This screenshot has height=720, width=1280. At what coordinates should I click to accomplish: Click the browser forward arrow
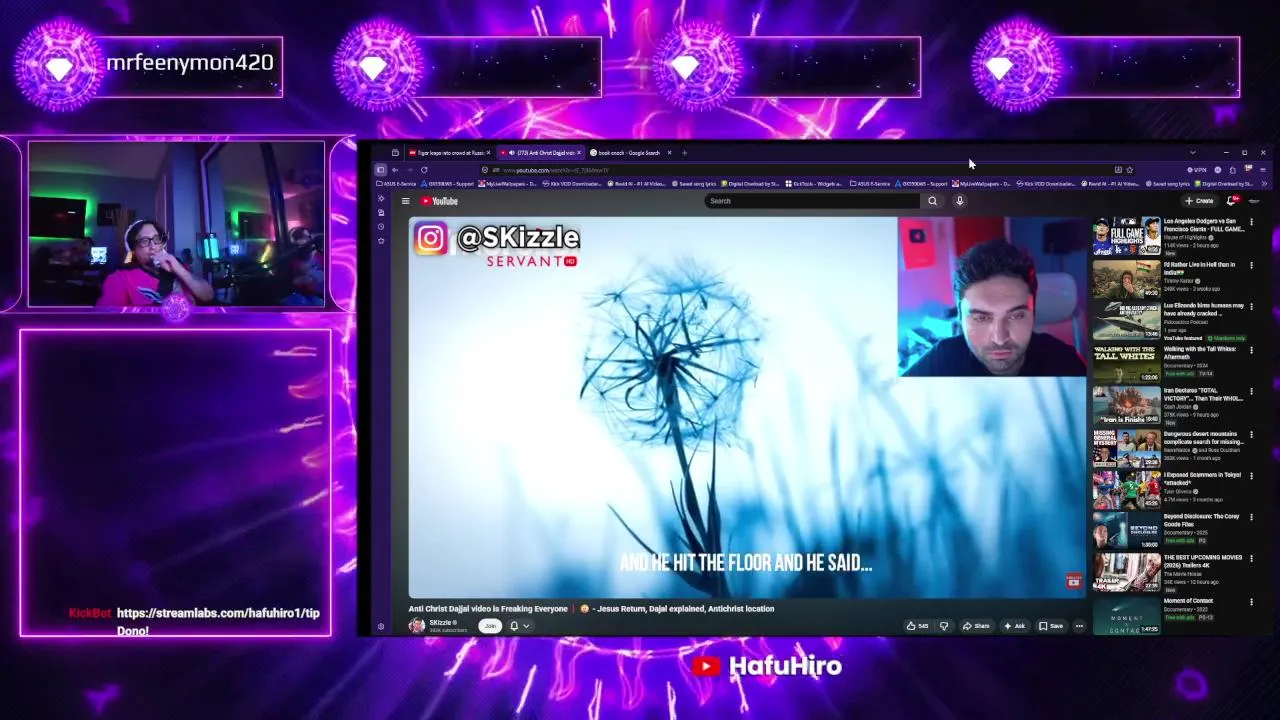pyautogui.click(x=409, y=170)
